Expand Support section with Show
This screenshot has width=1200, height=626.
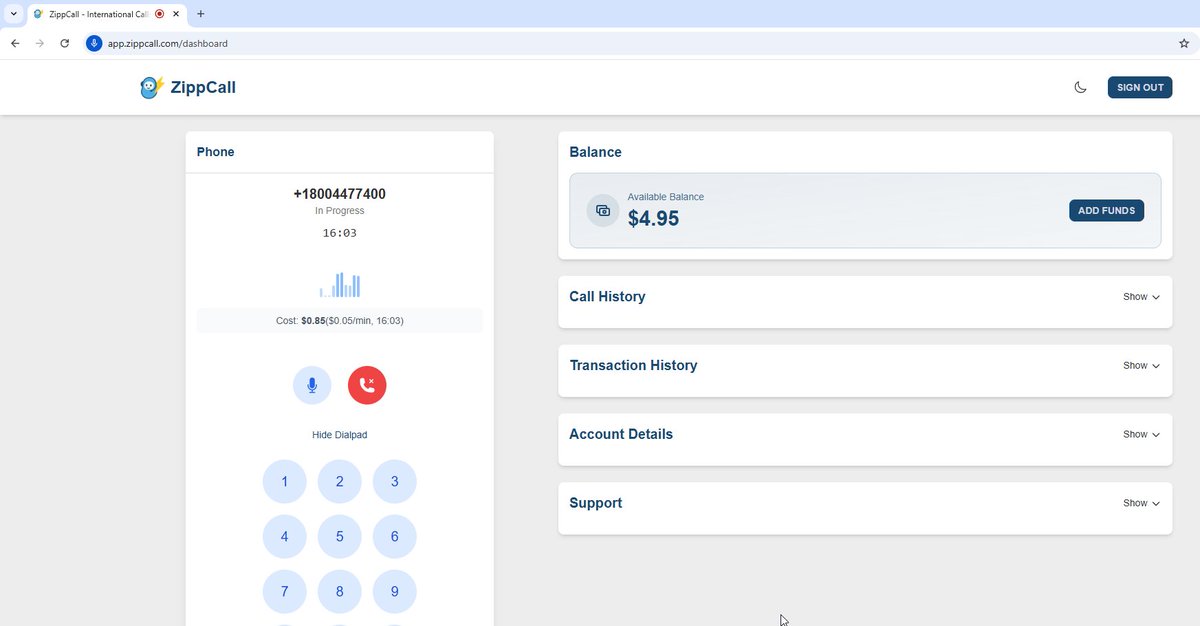click(x=1141, y=504)
